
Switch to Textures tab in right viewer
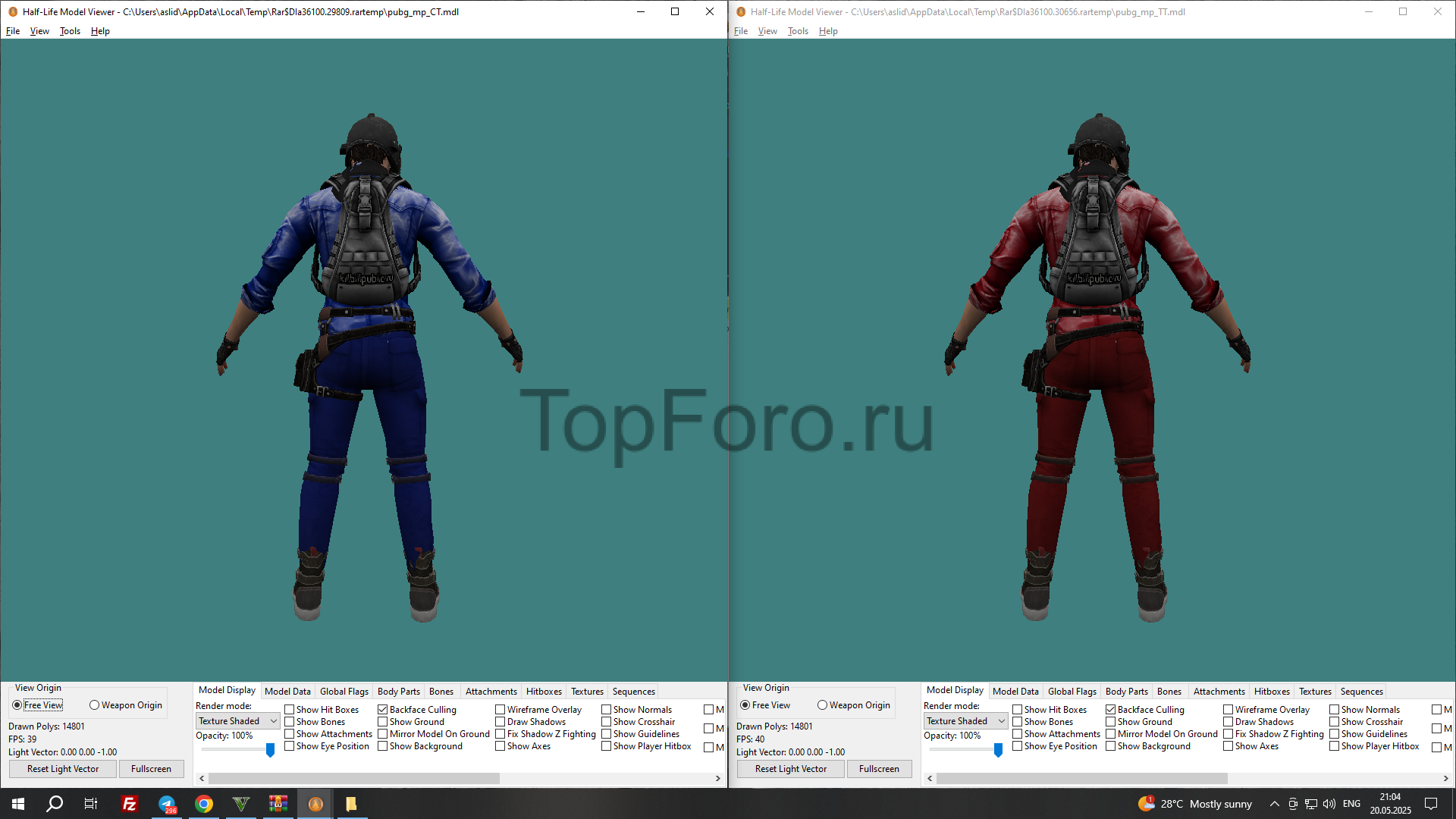point(1314,692)
